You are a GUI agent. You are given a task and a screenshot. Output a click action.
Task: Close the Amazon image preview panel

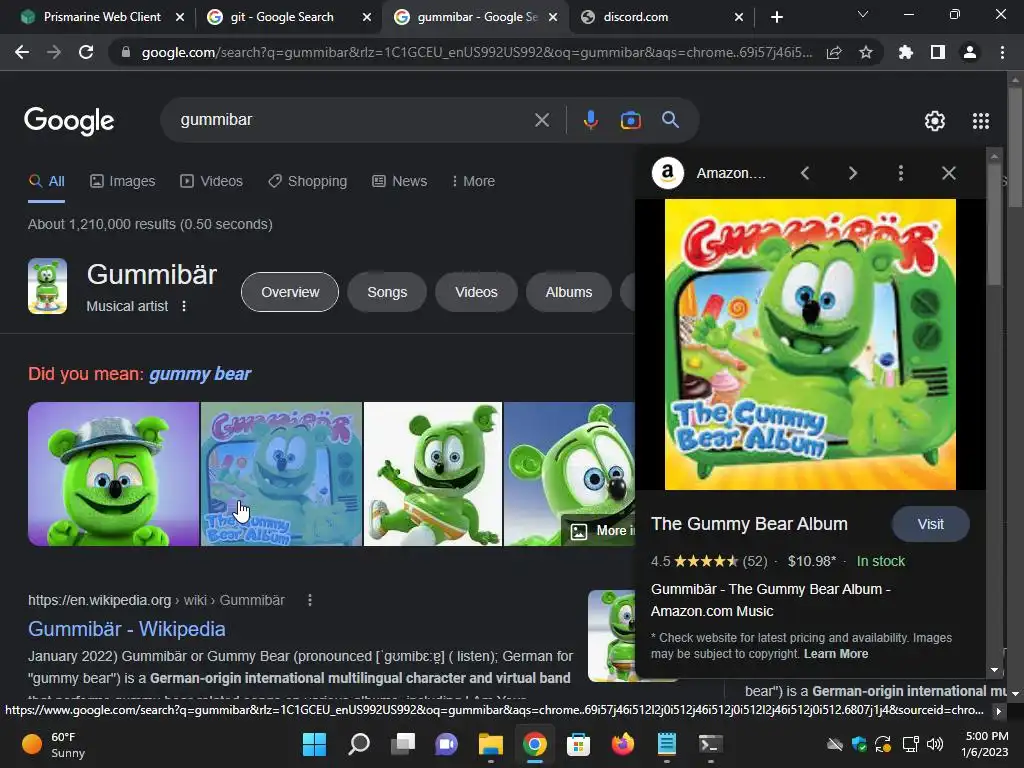click(949, 173)
